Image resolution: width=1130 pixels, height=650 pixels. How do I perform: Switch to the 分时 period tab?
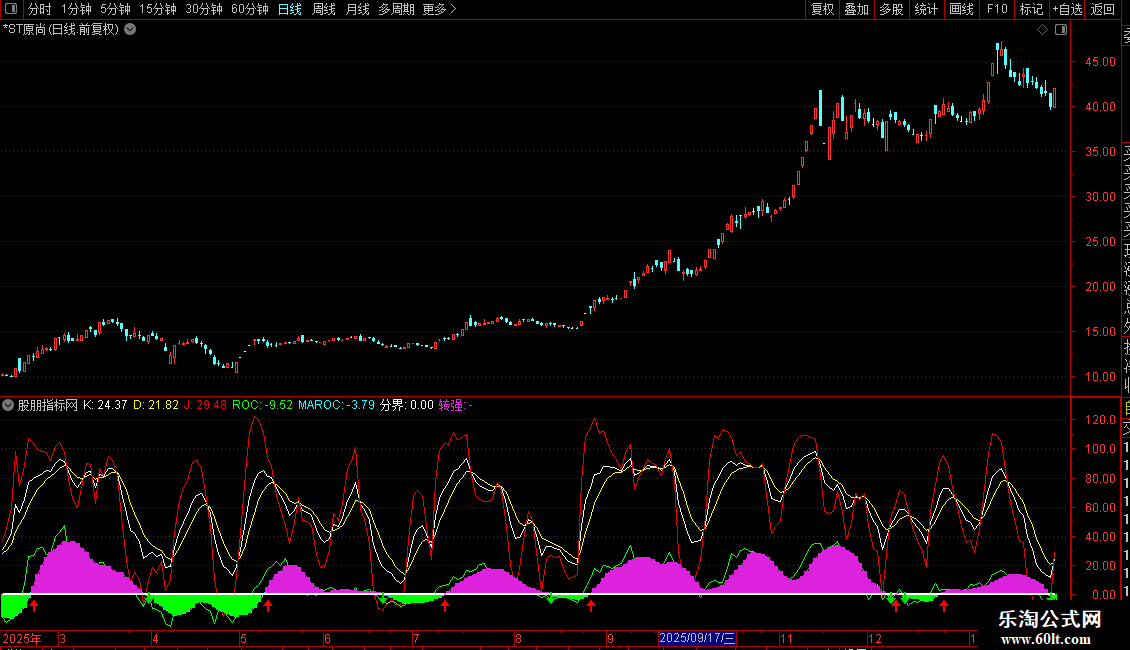(x=40, y=9)
